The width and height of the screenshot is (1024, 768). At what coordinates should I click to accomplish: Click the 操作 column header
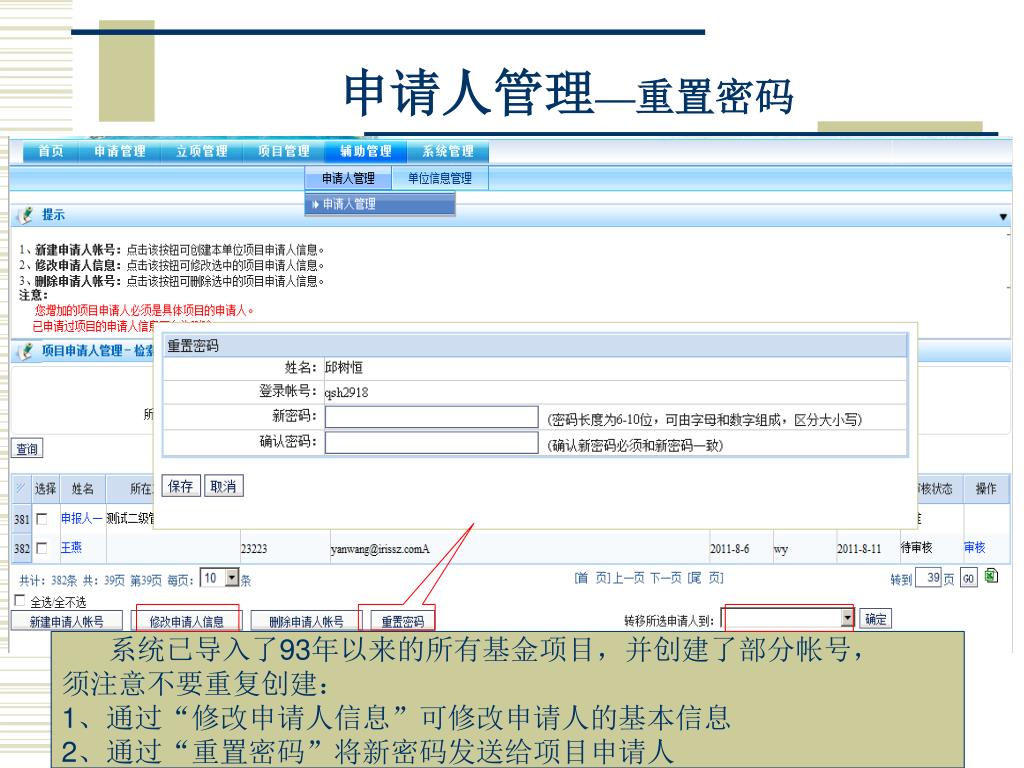point(985,489)
